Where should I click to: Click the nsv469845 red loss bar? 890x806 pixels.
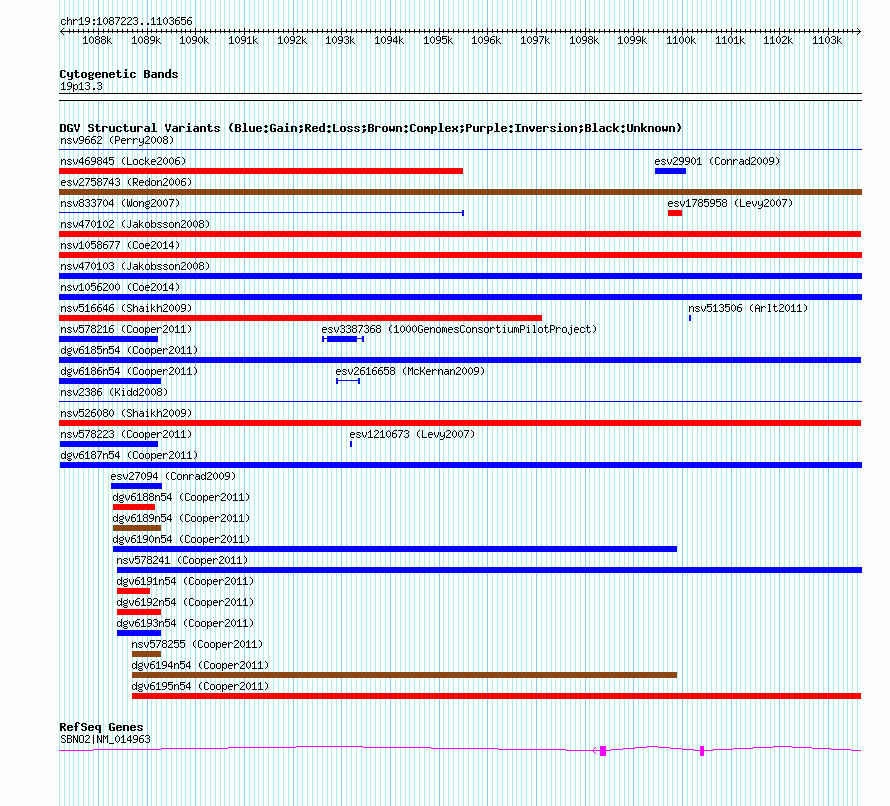point(261,171)
